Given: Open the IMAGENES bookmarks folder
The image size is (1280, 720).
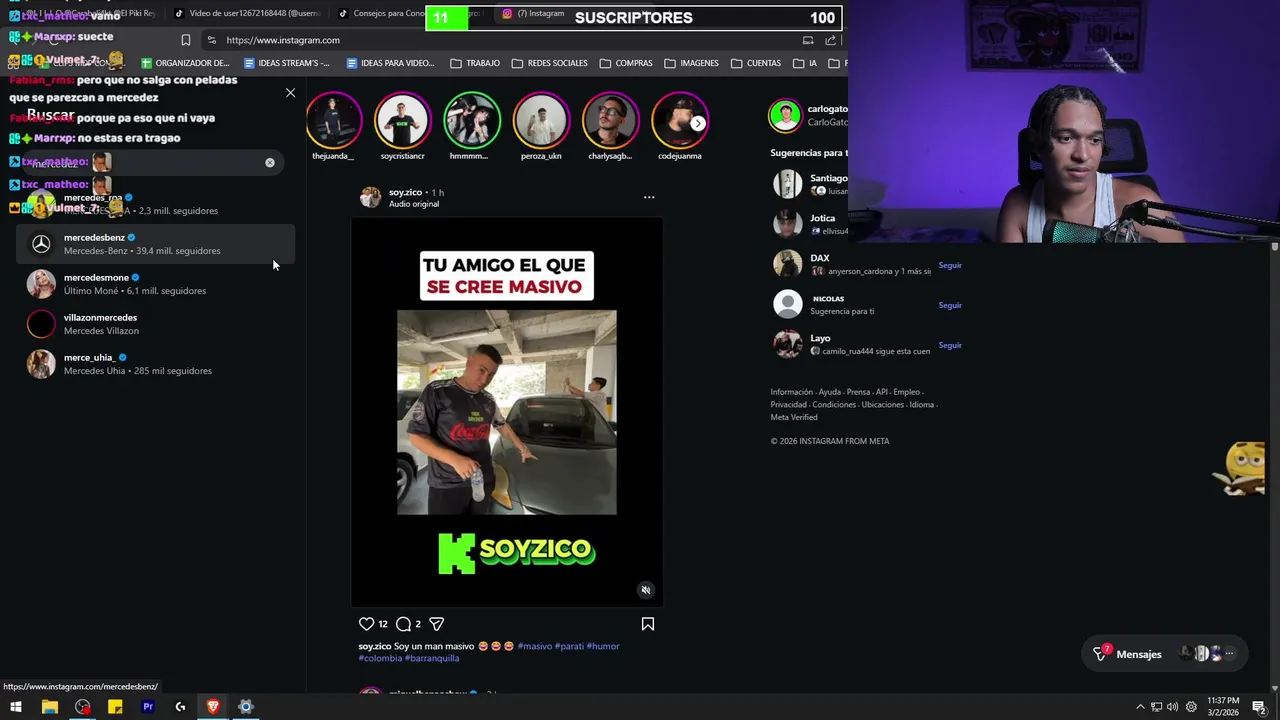Looking at the screenshot, I should tap(692, 63).
